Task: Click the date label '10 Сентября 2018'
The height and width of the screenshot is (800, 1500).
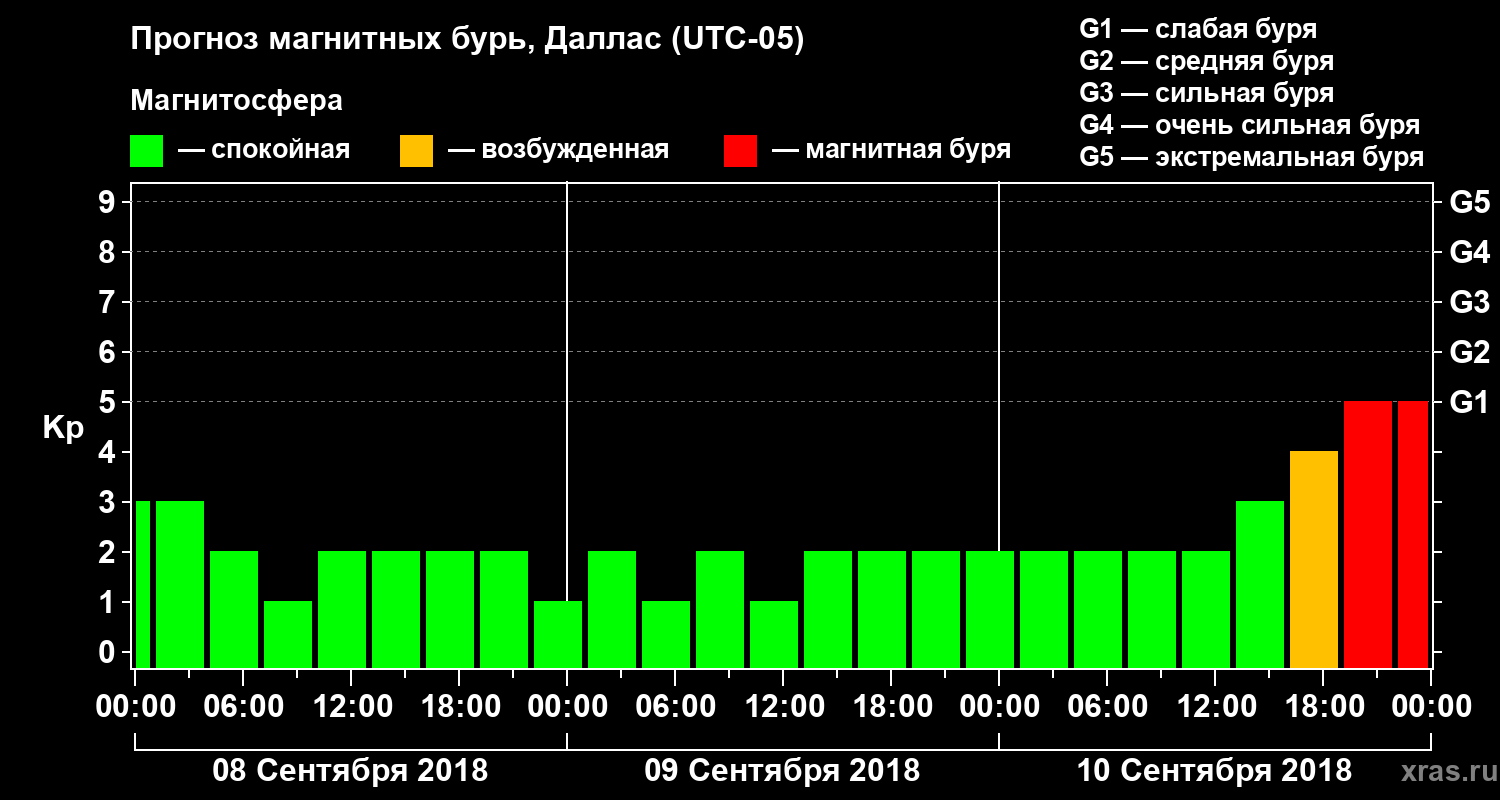Action: coord(1214,771)
